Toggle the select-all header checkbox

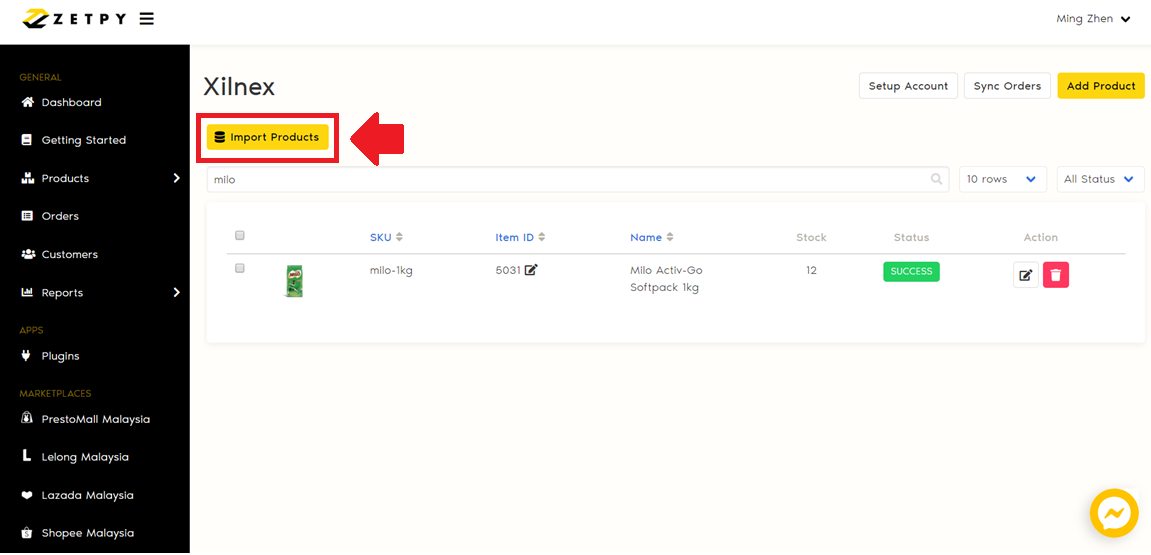coord(239,236)
